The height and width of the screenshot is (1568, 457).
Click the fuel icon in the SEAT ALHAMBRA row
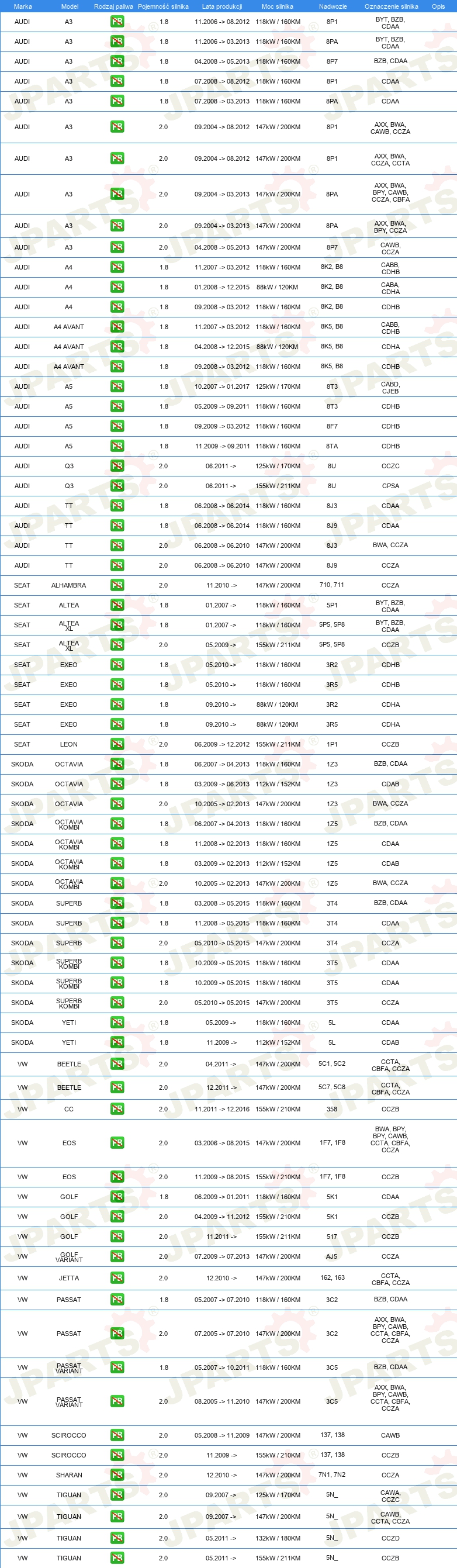pyautogui.click(x=117, y=585)
